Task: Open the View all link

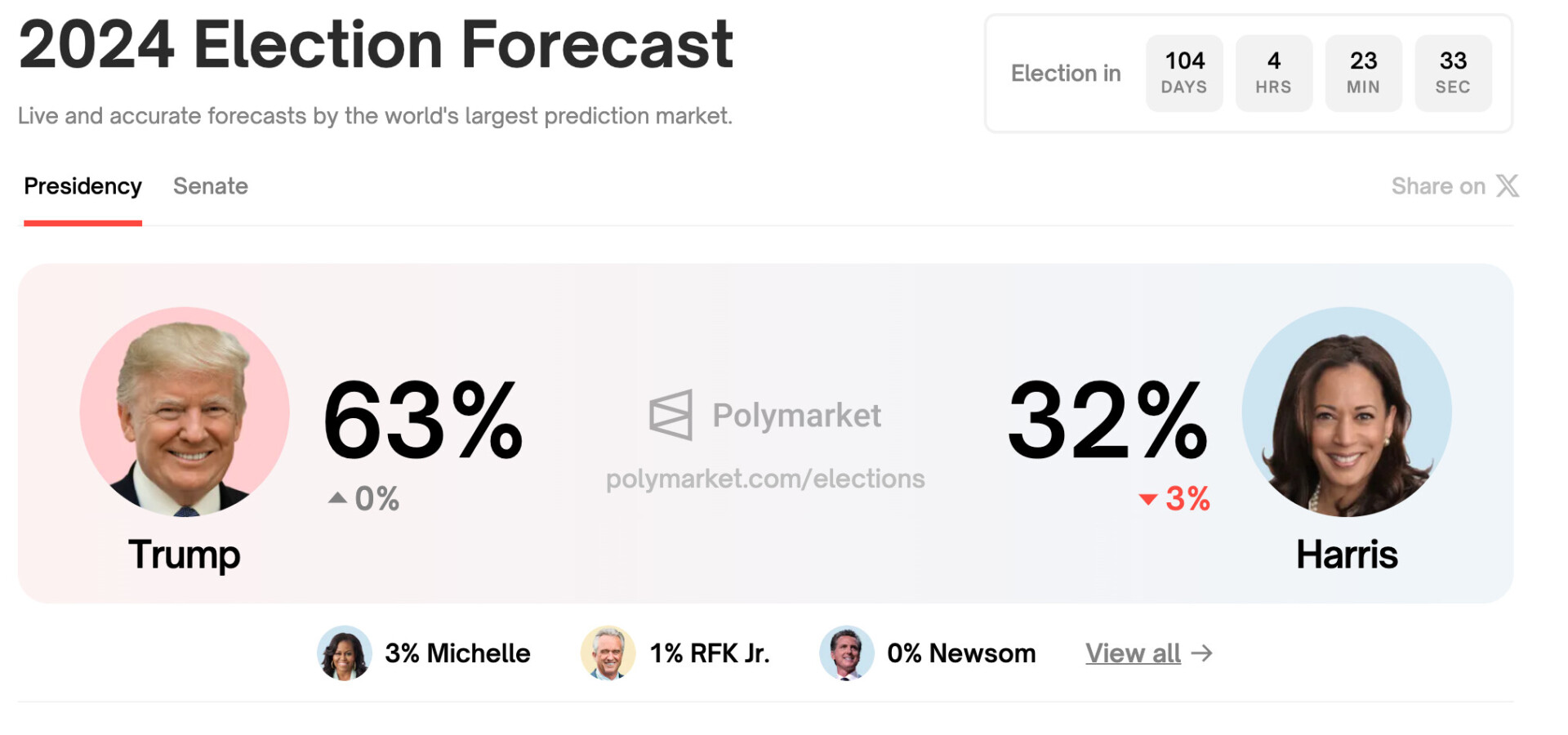Action: [1133, 653]
